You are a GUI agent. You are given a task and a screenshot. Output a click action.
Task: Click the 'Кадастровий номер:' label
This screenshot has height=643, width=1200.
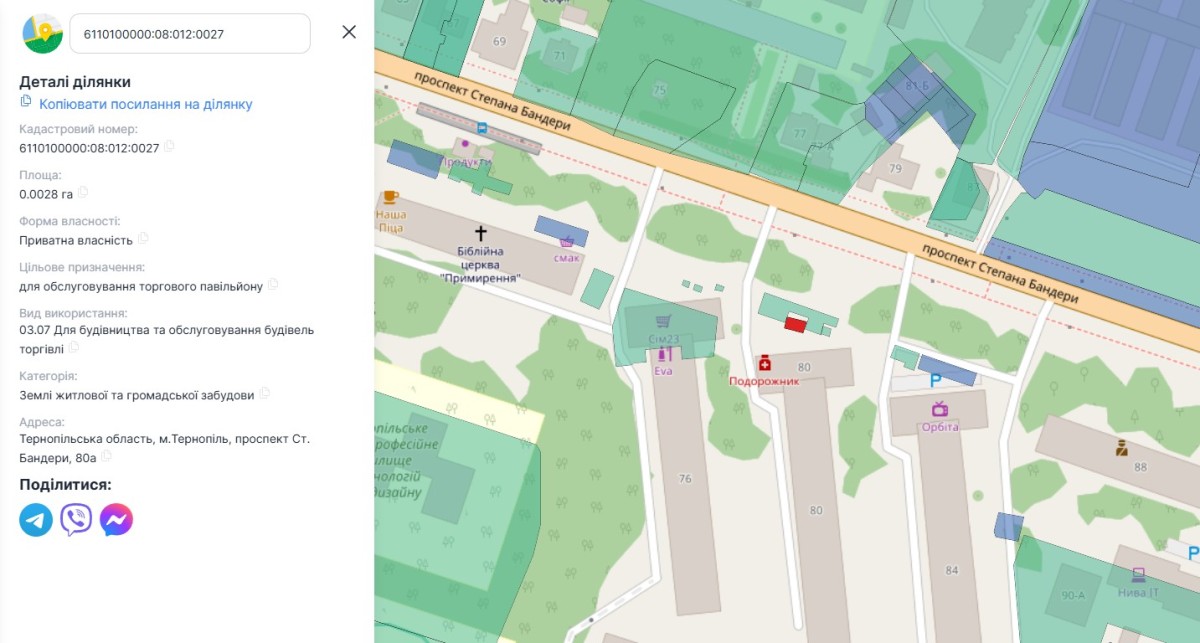pyautogui.click(x=78, y=129)
